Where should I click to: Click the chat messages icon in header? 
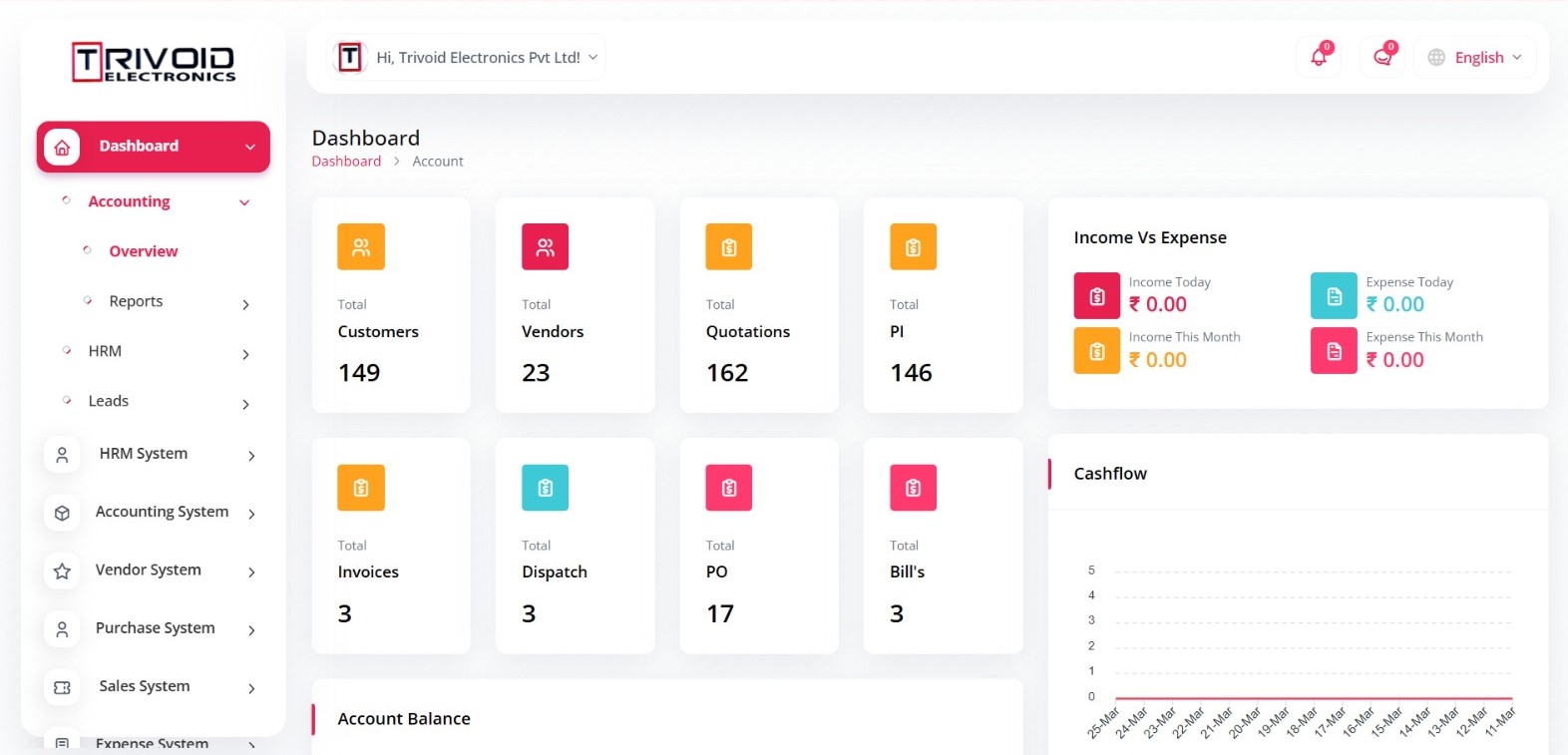(x=1381, y=57)
